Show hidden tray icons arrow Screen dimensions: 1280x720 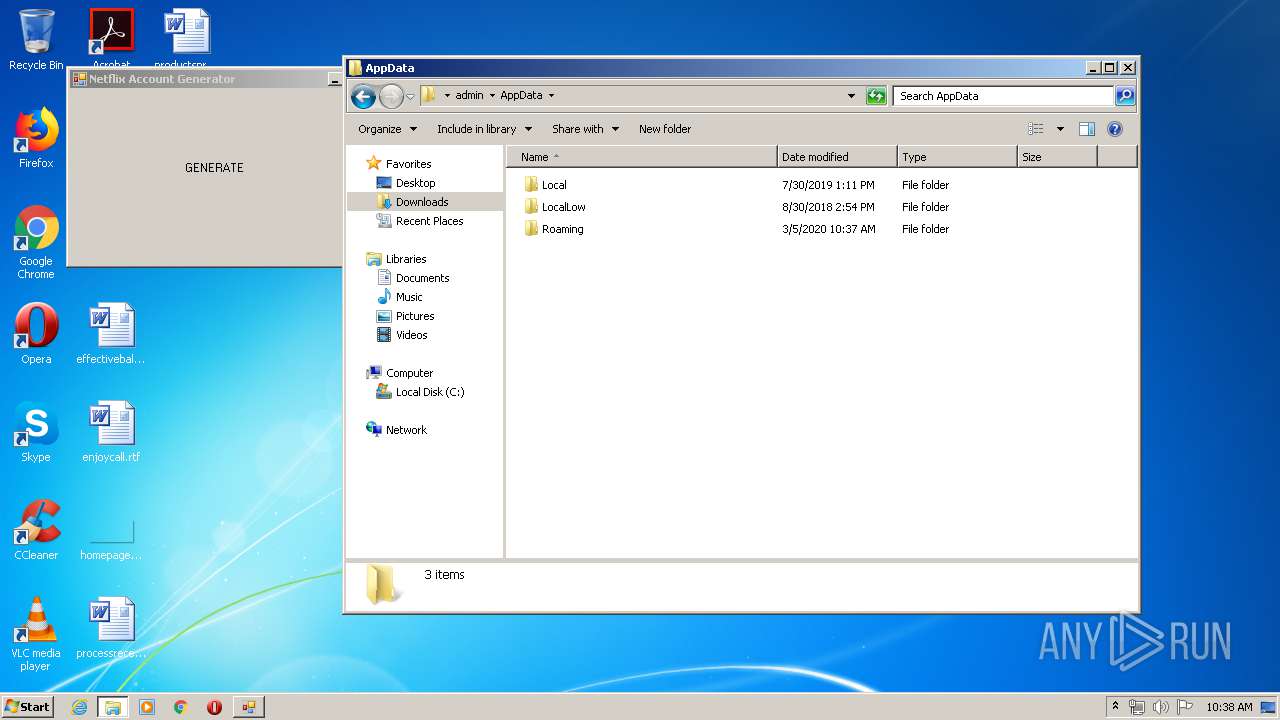(1115, 706)
